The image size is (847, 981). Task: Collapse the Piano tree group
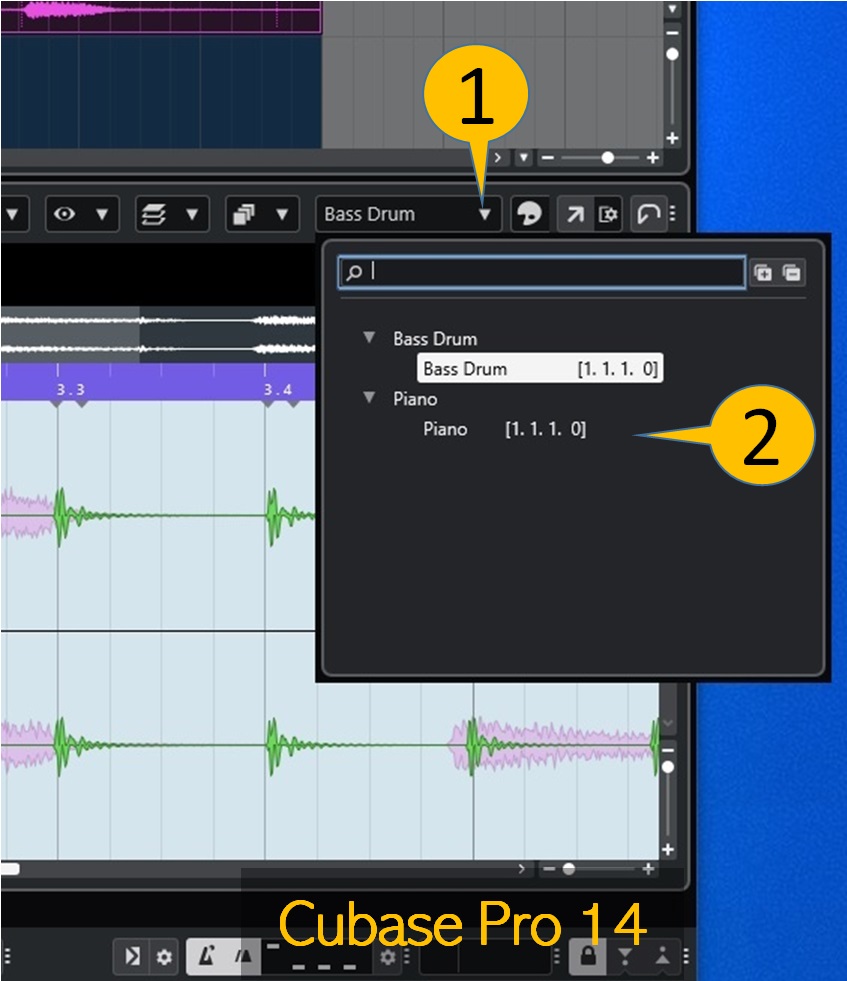tap(369, 398)
